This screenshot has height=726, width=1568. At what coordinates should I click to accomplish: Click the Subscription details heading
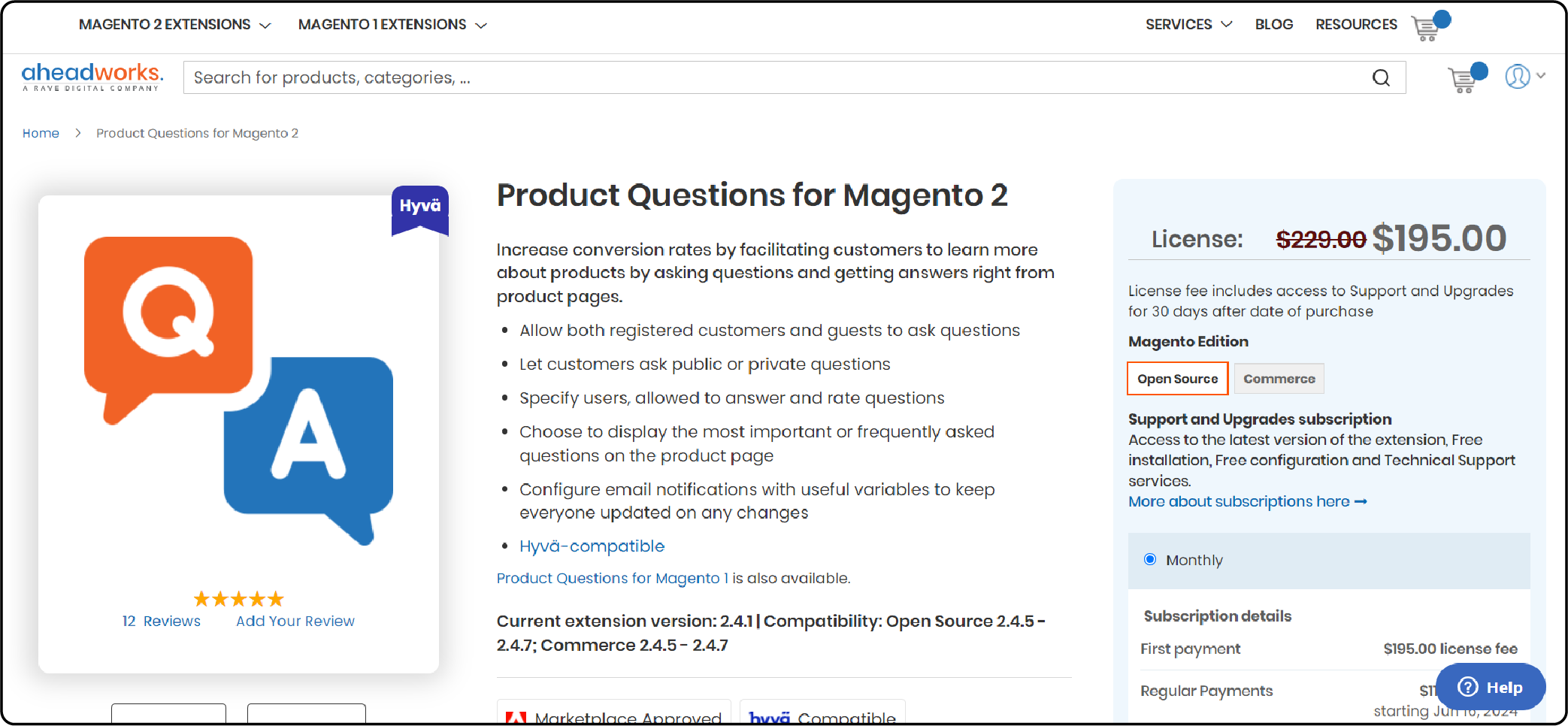tap(1217, 616)
